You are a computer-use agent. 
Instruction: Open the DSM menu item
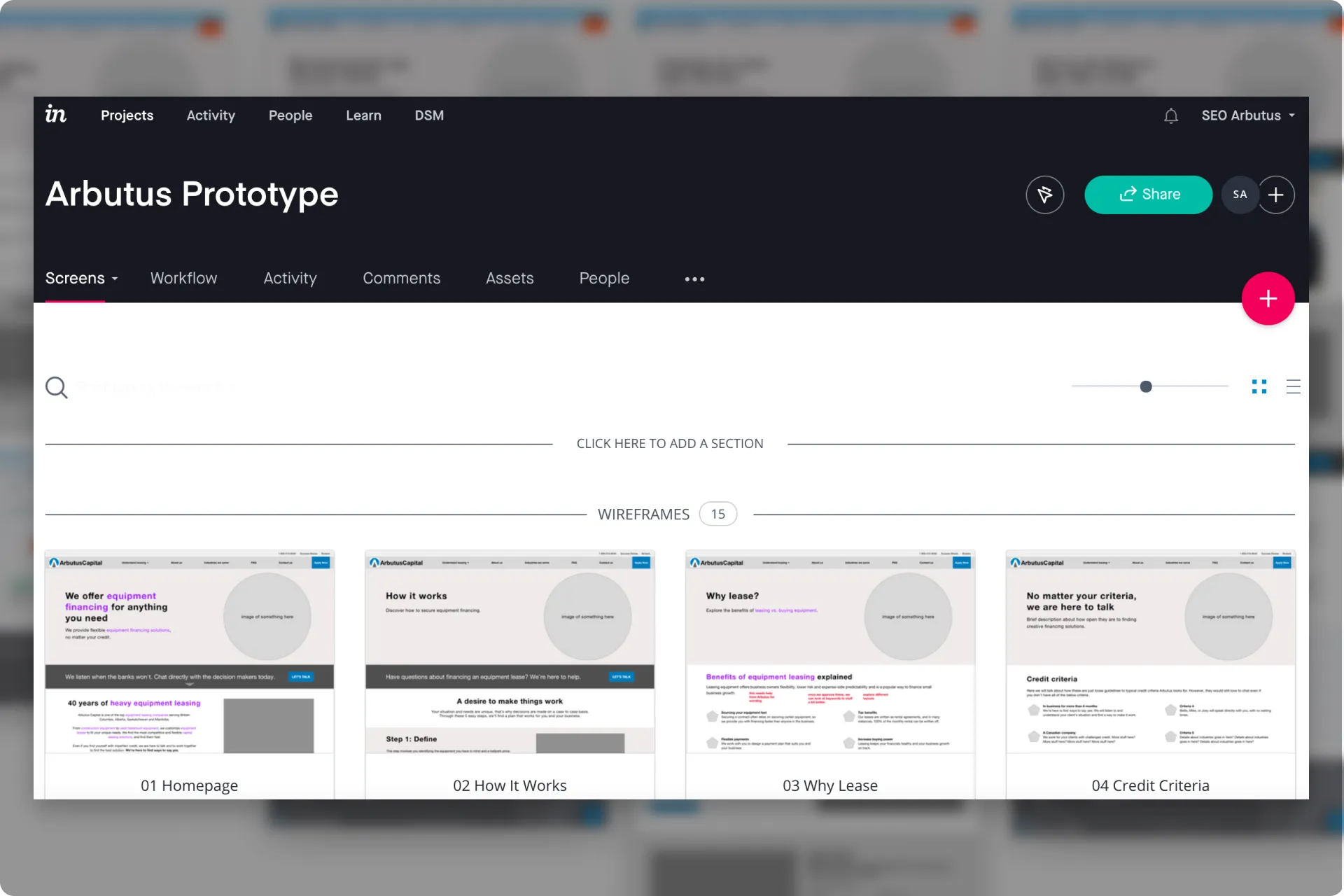coord(429,115)
